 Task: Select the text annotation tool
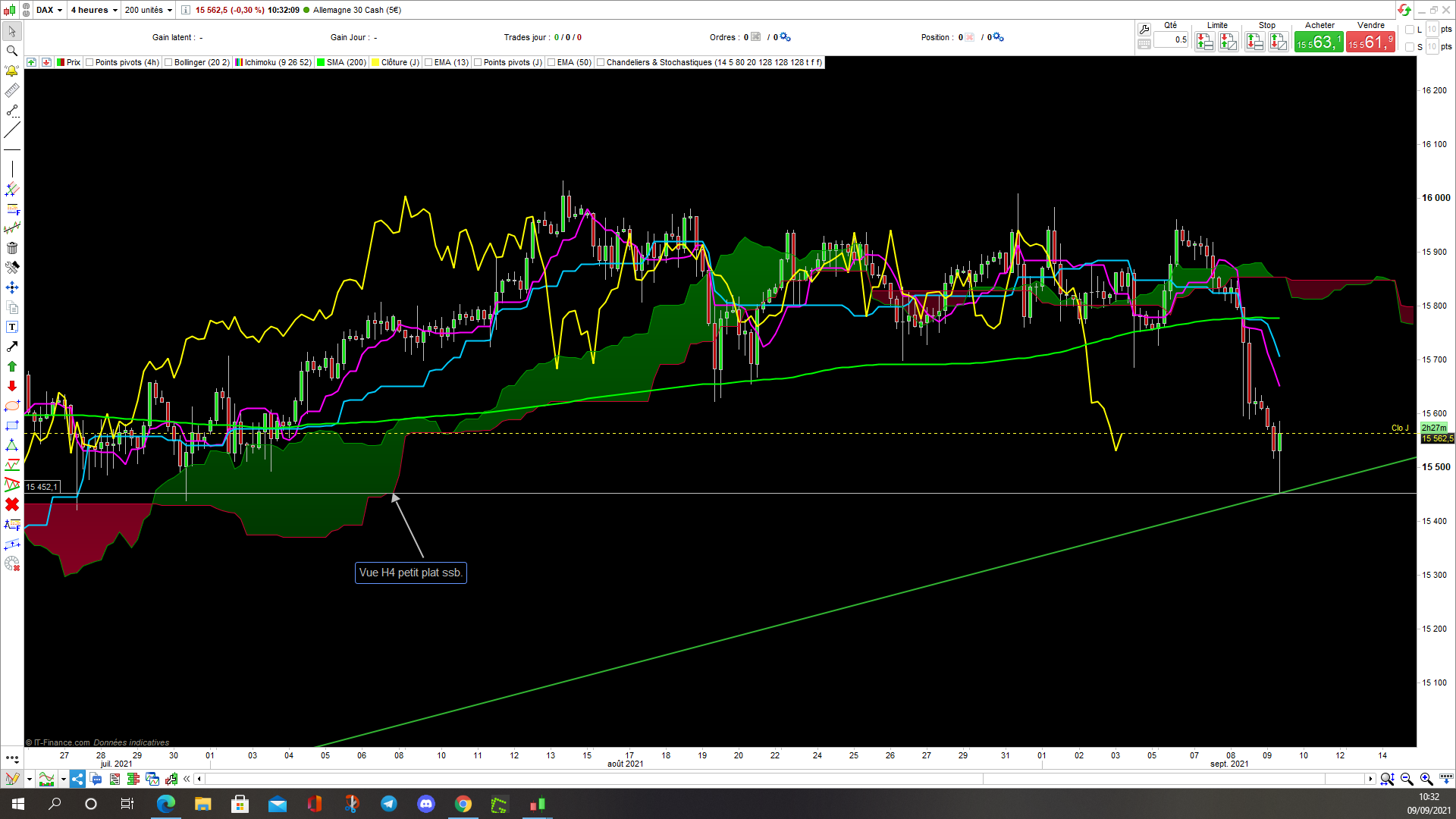click(x=12, y=327)
